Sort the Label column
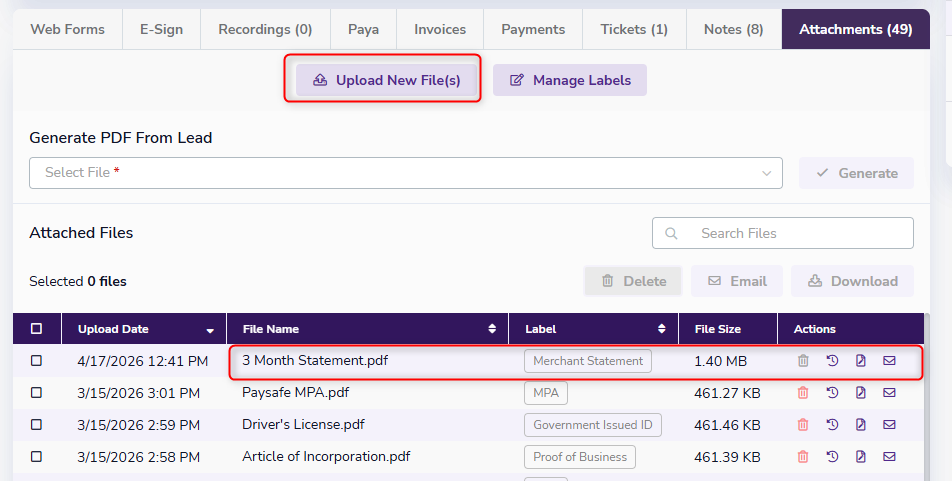The width and height of the screenshot is (952, 481). click(x=661, y=329)
